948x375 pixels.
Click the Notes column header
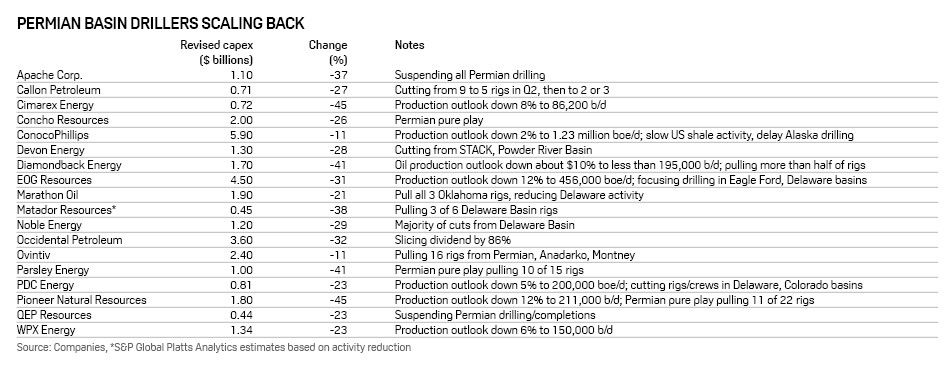click(x=409, y=45)
